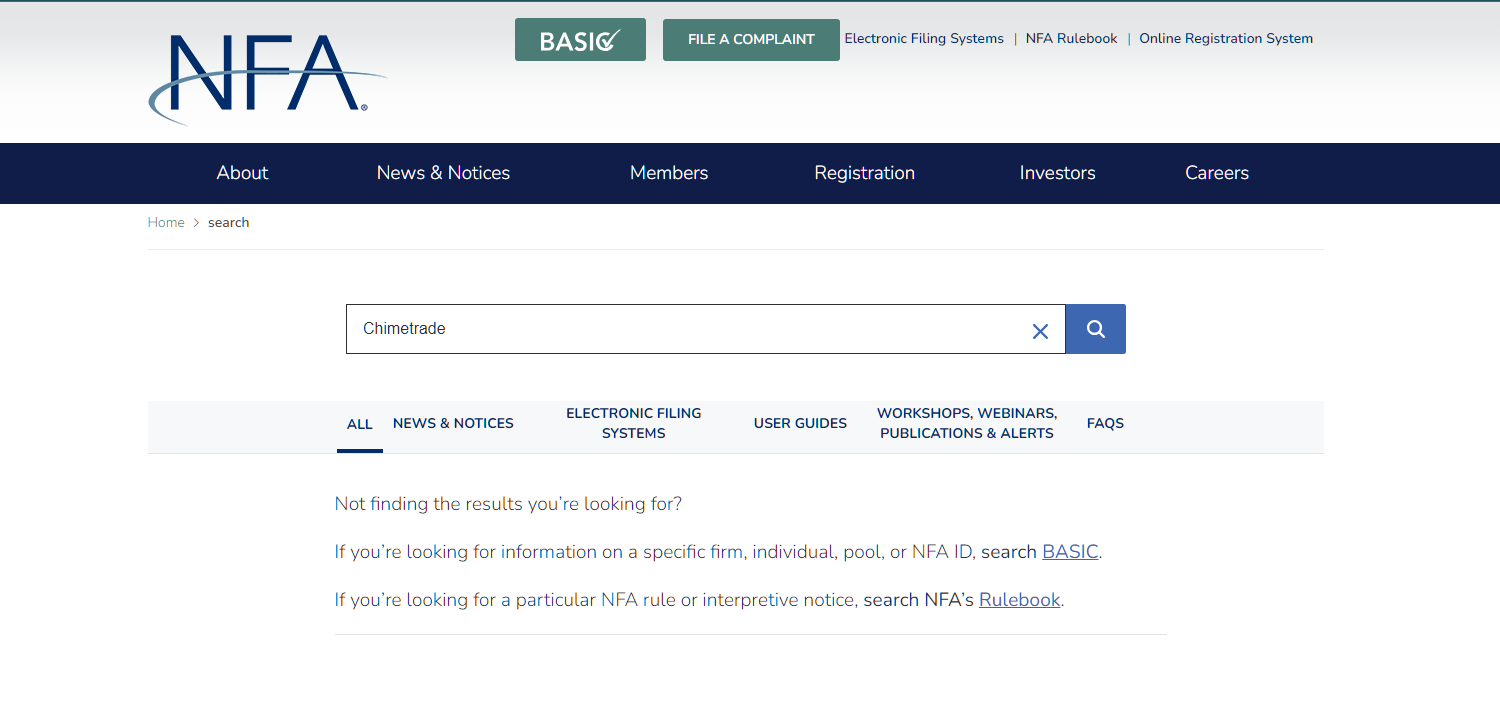
Task: Switch to Workshops, Webinars, Publications & Alerts tab
Action: pos(967,423)
